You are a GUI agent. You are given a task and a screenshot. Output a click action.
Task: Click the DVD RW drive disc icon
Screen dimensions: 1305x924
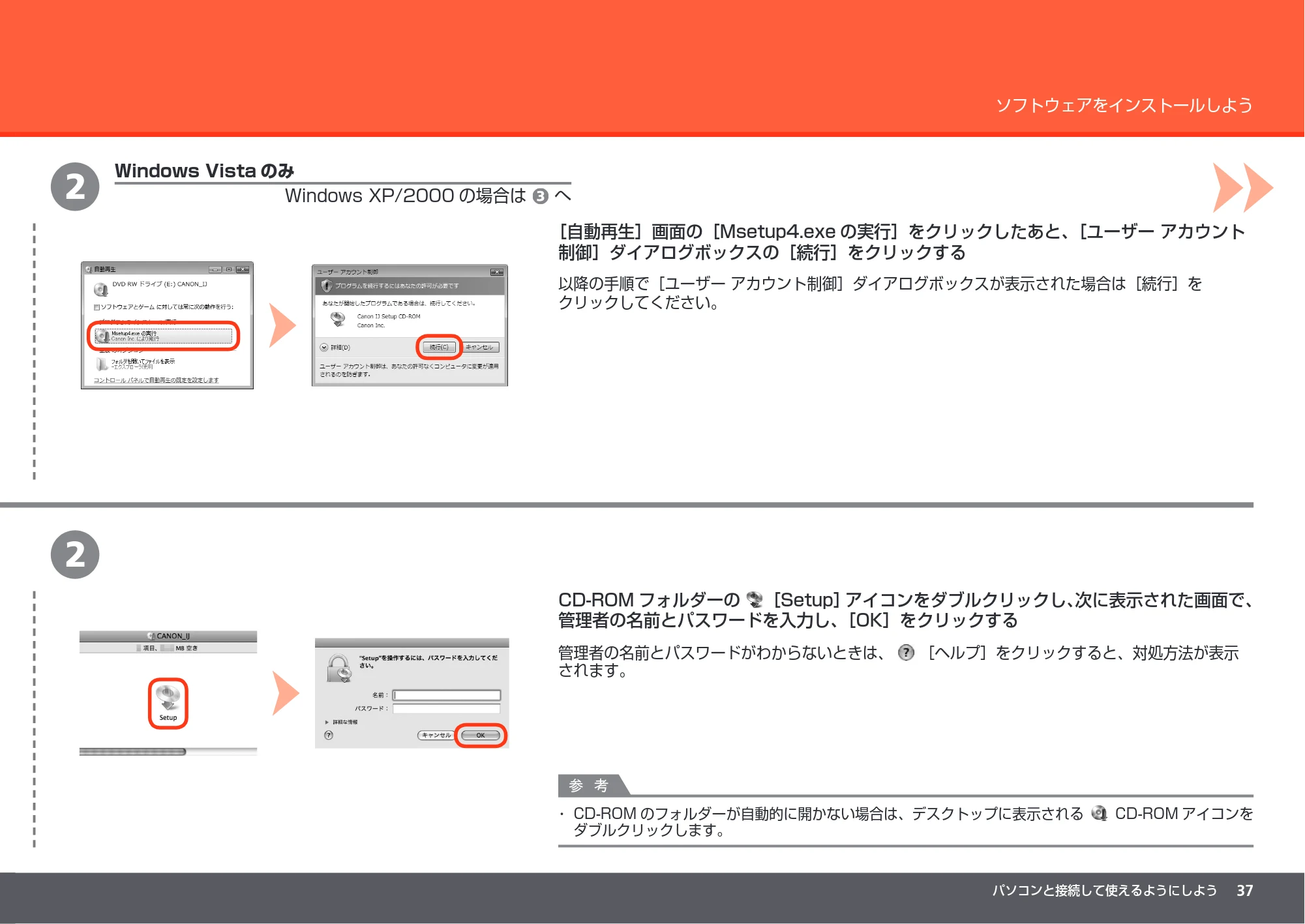(100, 288)
